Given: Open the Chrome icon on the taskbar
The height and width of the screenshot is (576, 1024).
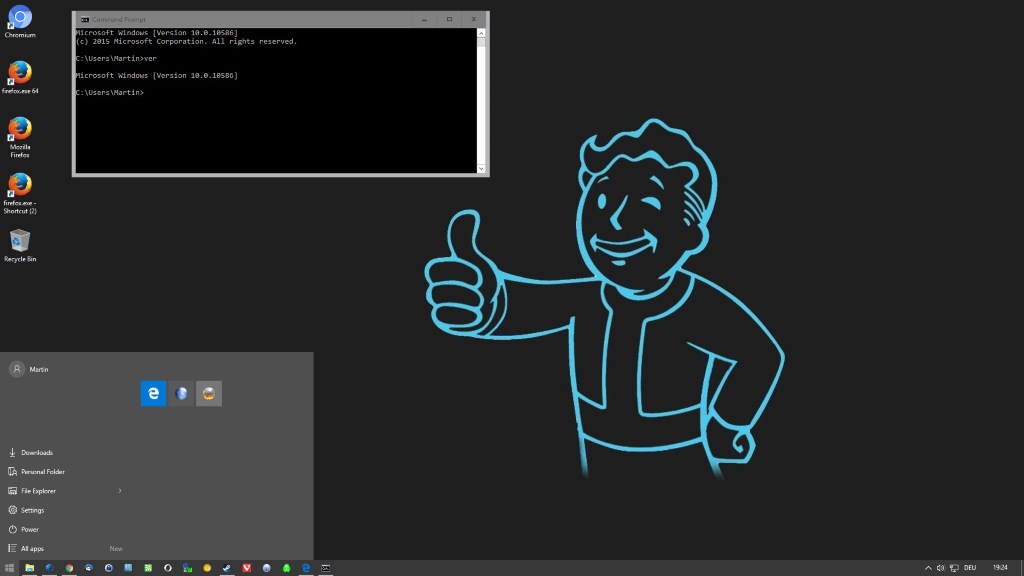Looking at the screenshot, I should tap(69, 568).
